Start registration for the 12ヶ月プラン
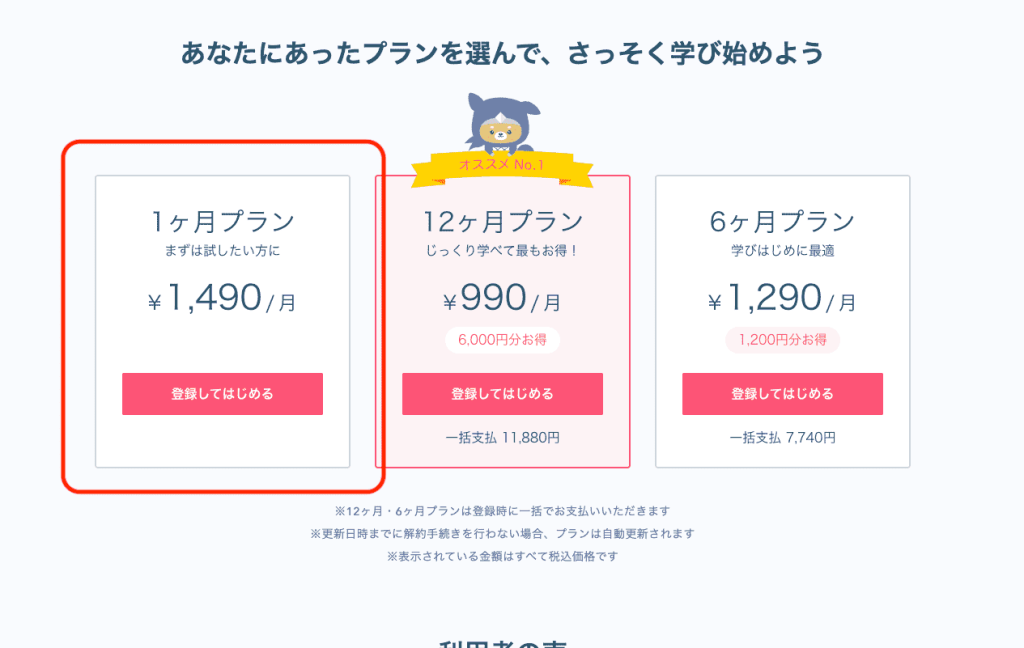This screenshot has height=648, width=1024. click(502, 394)
